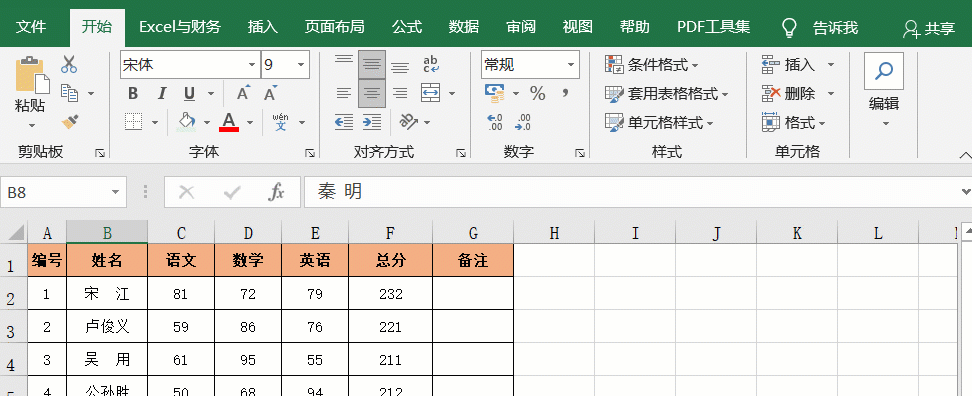Click the Tell Me lightbulb icon
Image resolution: width=972 pixels, height=396 pixels.
(x=789, y=27)
